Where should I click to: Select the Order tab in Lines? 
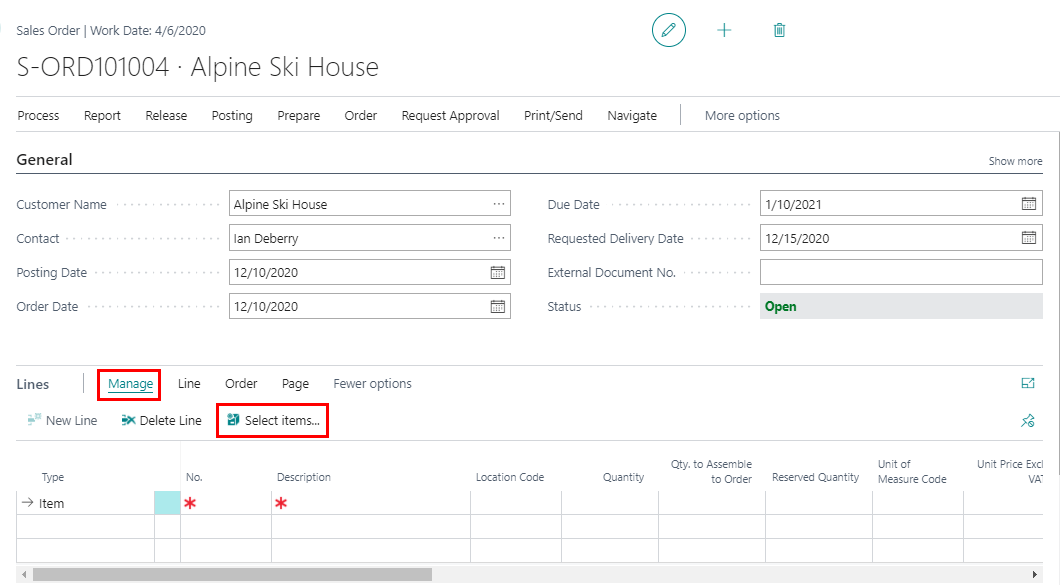click(241, 383)
